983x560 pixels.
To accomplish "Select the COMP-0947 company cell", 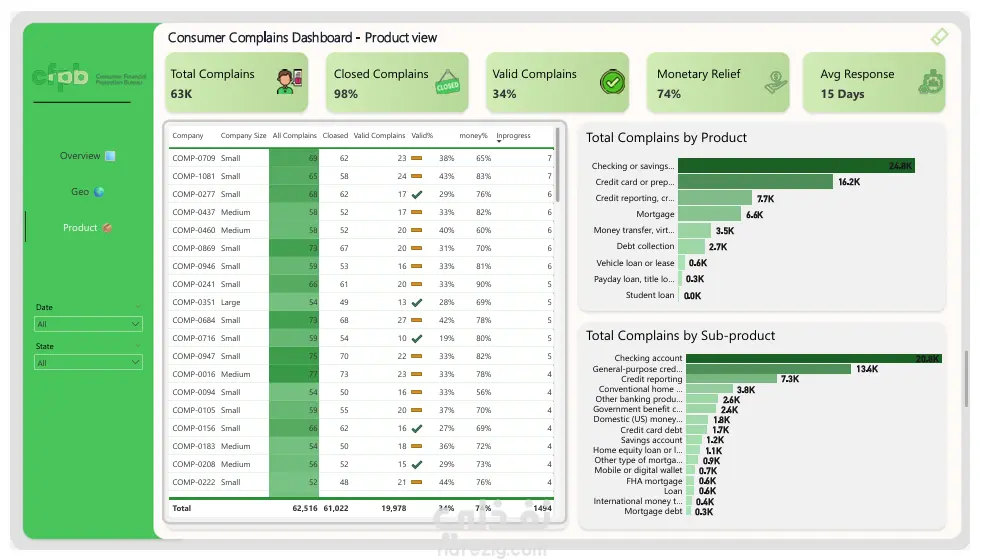I will (194, 356).
